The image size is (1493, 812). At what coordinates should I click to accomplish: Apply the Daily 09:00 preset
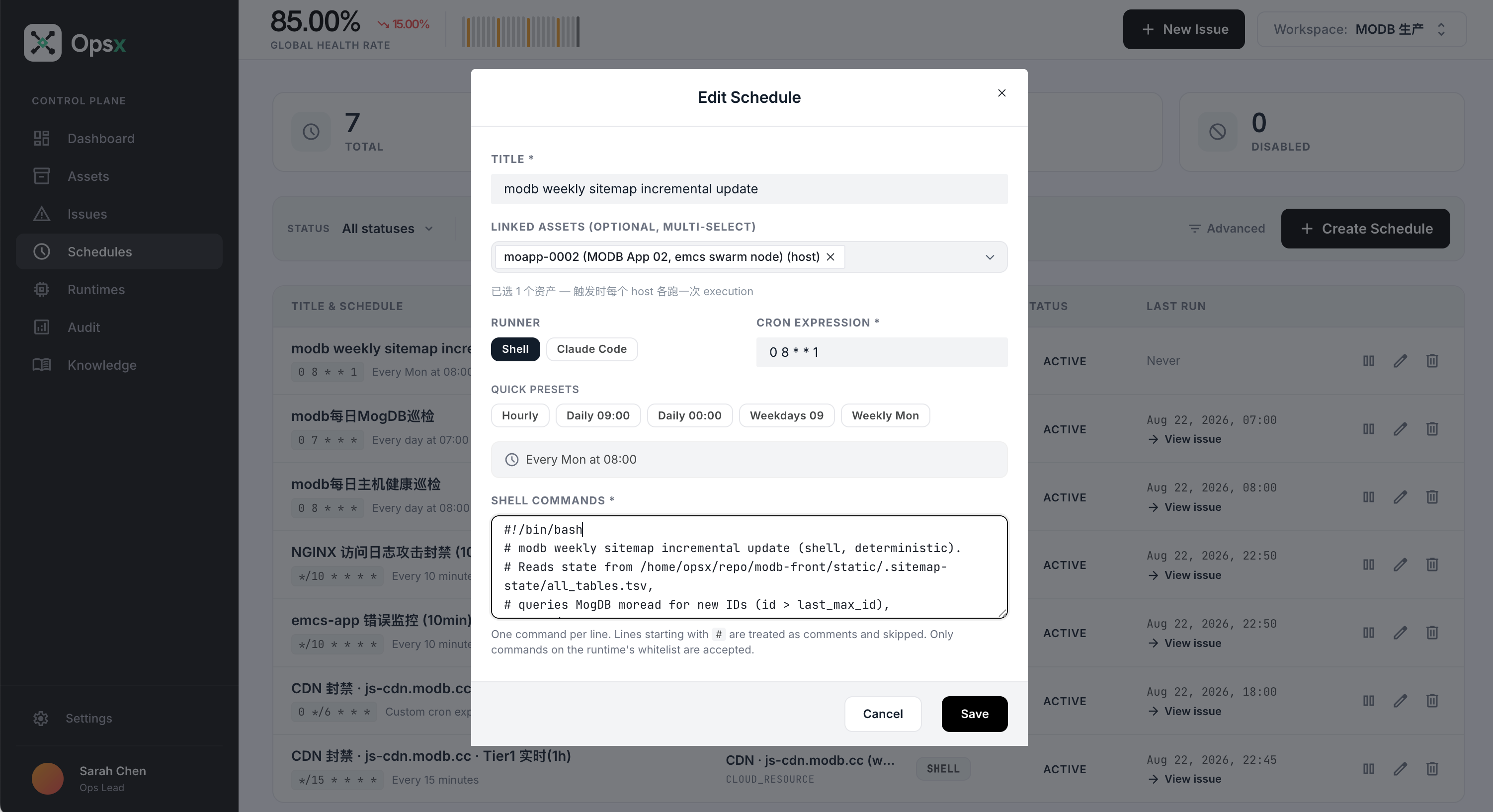click(597, 415)
